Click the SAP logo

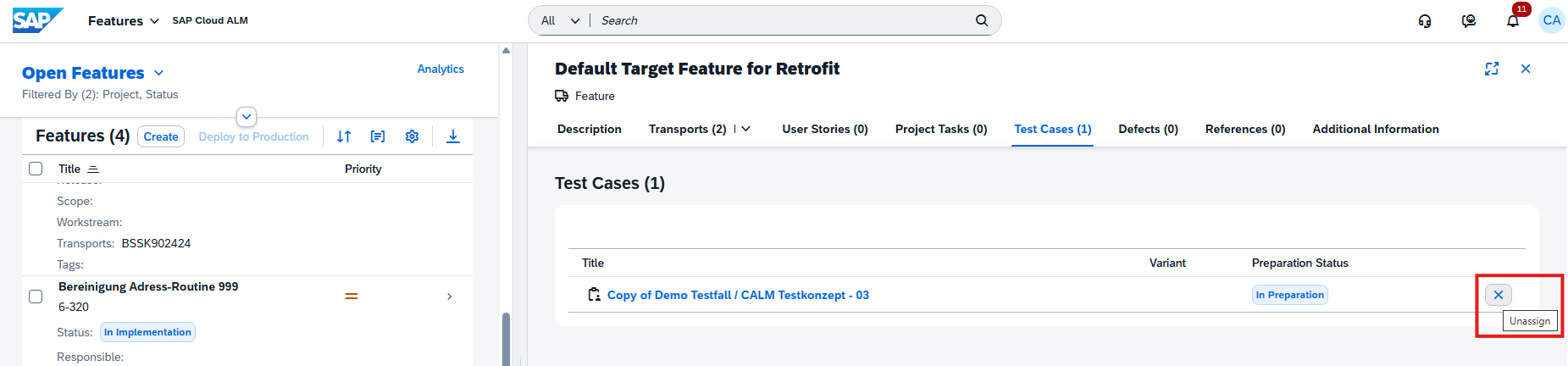click(38, 20)
